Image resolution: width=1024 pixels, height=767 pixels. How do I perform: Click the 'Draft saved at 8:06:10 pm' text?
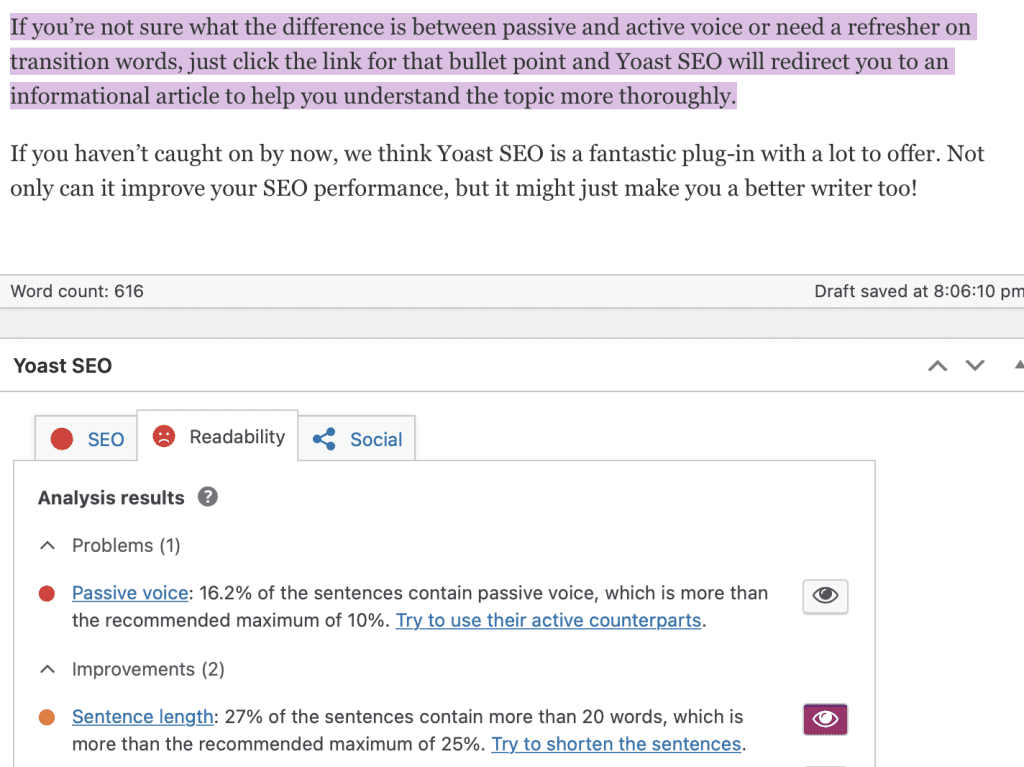918,291
